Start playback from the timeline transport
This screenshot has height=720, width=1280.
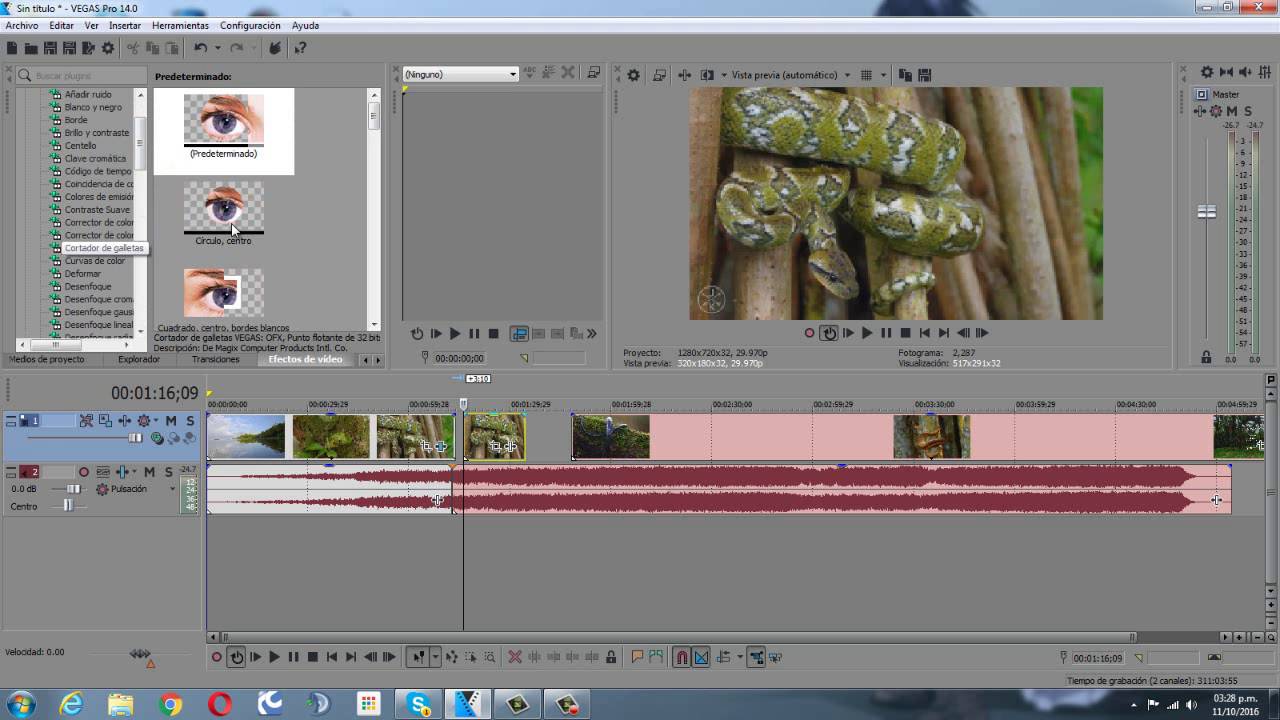click(274, 657)
